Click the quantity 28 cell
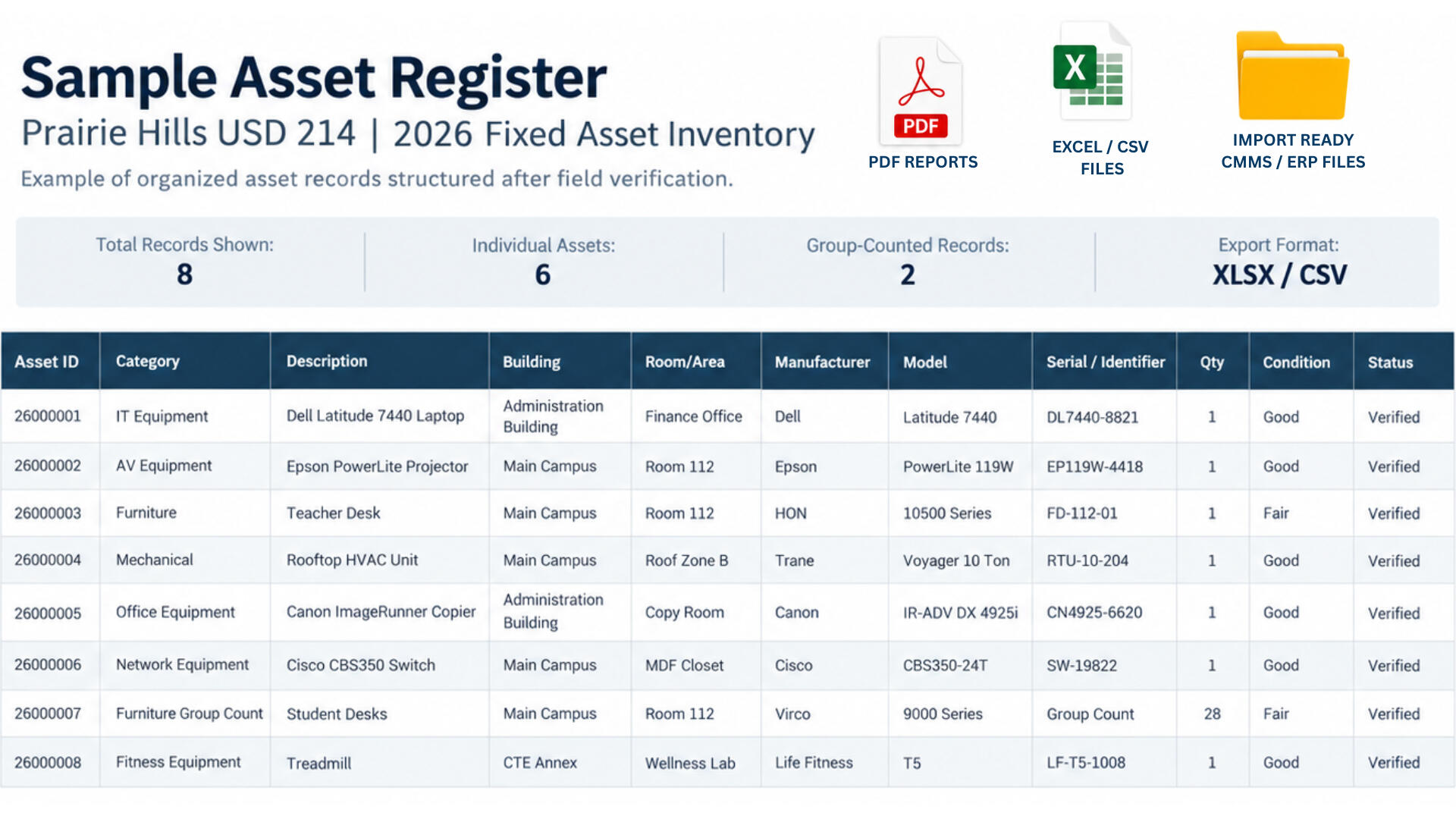The image size is (1456, 819). pyautogui.click(x=1212, y=714)
